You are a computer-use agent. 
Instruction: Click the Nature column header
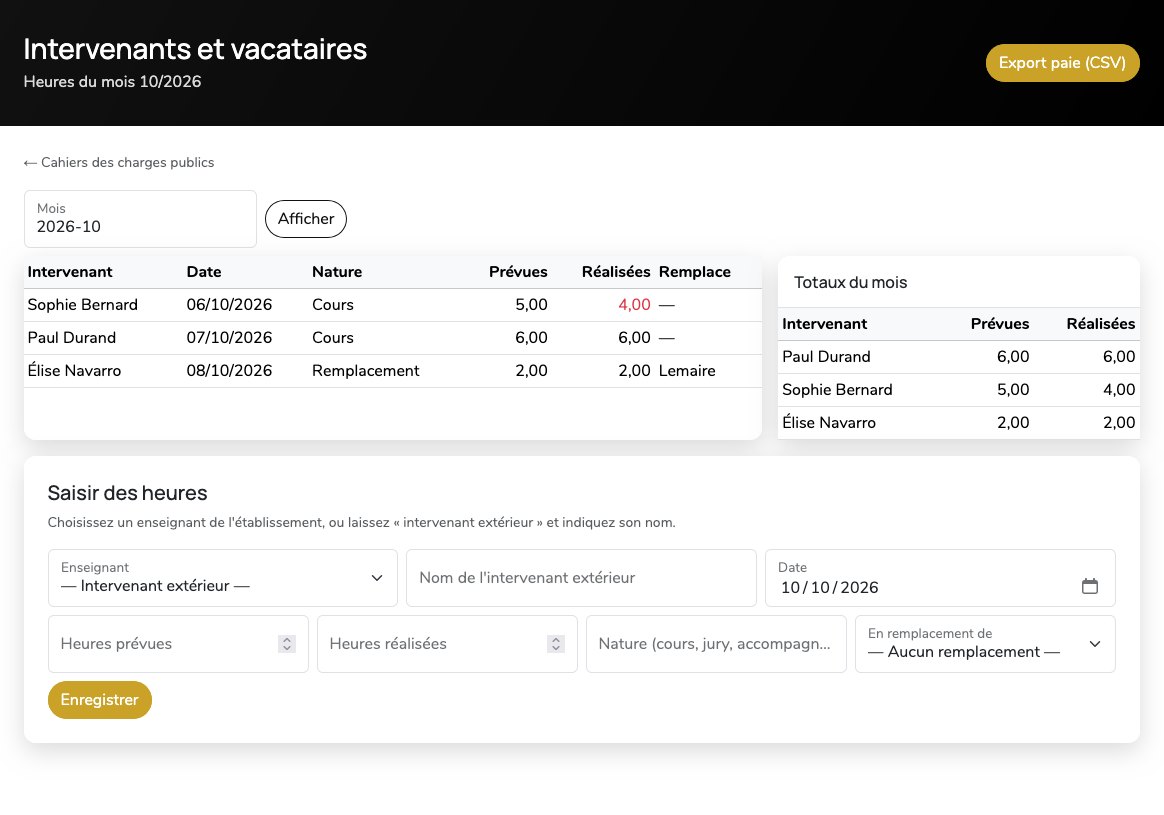click(x=337, y=272)
